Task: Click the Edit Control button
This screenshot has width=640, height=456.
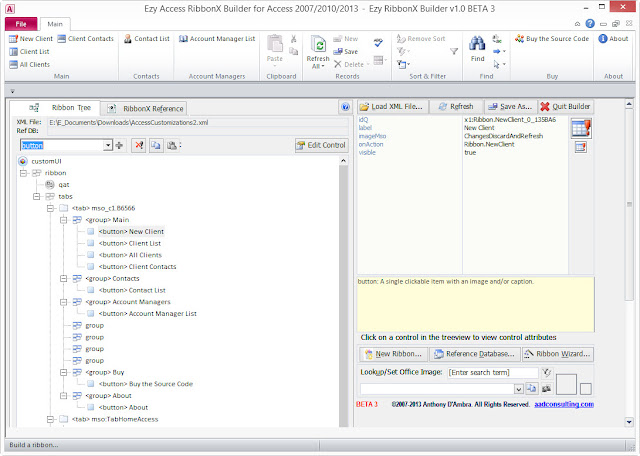Action: pos(322,145)
